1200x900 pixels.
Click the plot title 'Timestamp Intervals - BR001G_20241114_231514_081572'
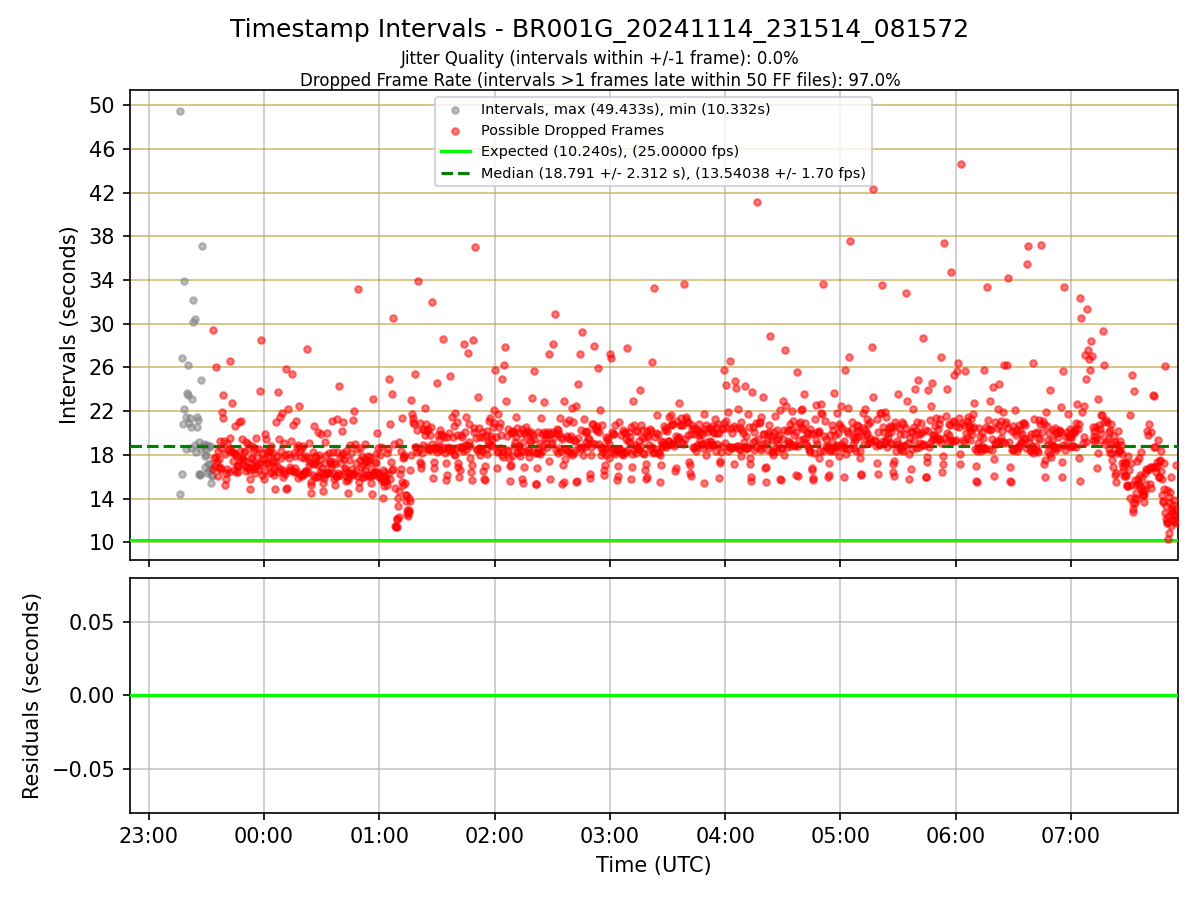coord(599,29)
